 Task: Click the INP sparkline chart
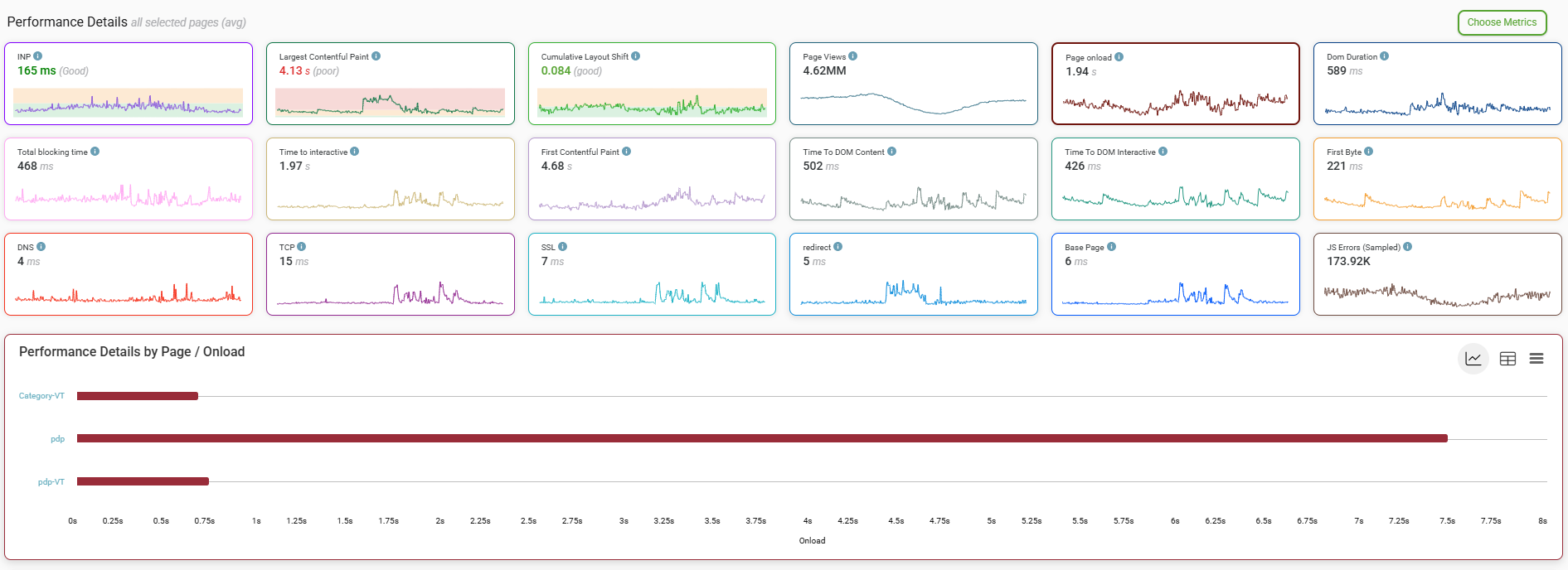[x=129, y=104]
